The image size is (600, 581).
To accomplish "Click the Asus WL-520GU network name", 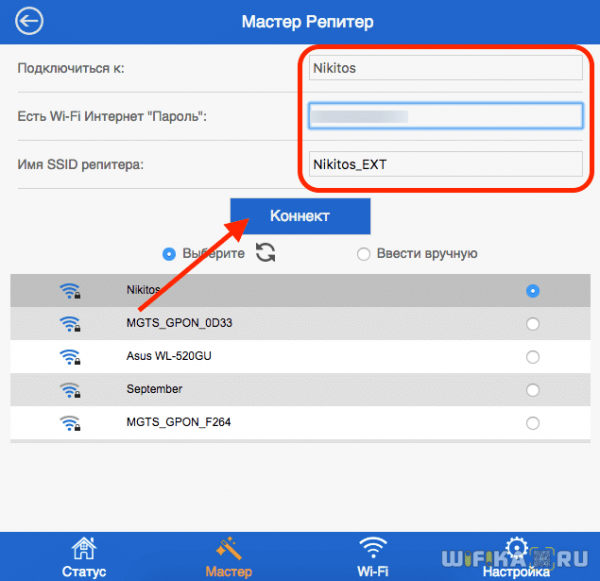I will pos(169,356).
